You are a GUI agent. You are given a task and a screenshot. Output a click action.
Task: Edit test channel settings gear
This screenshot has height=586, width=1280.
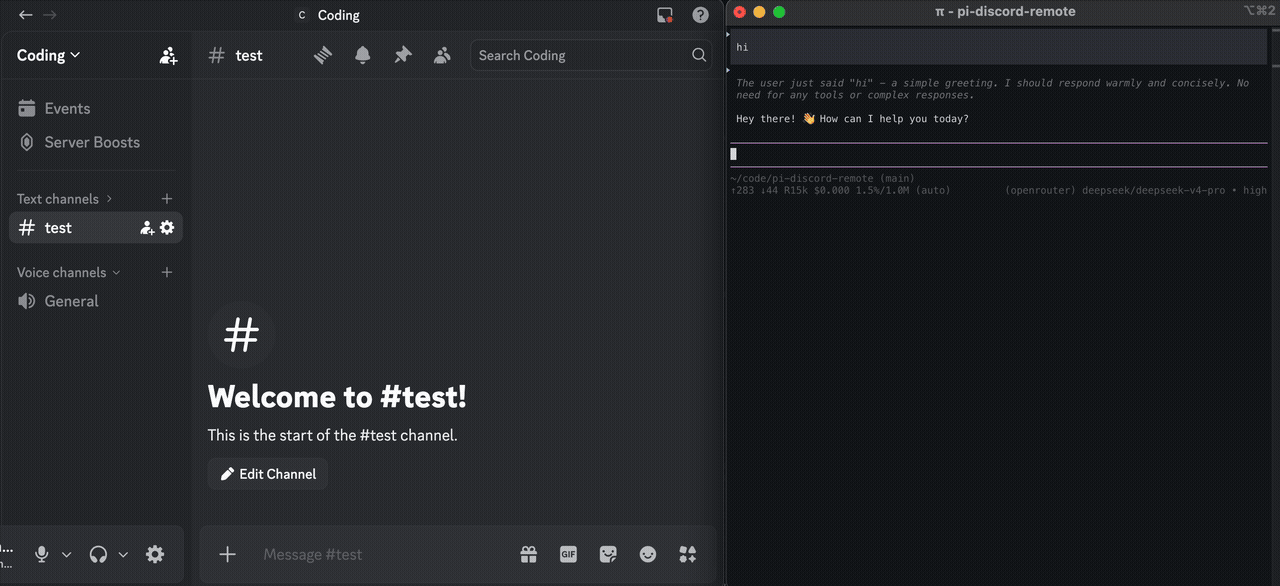coord(167,228)
